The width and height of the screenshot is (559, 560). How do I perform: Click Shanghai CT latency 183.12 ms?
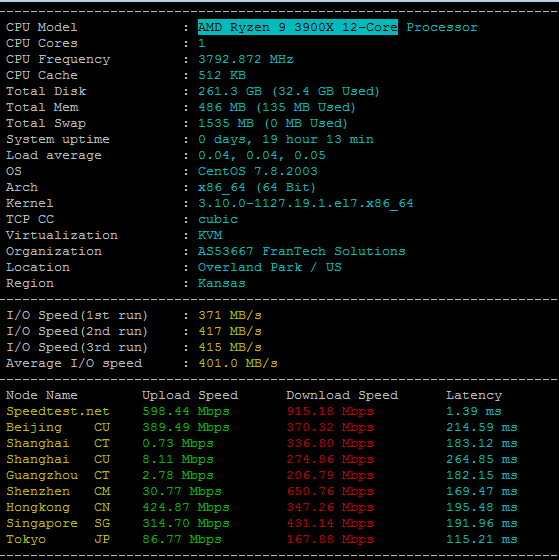click(x=482, y=443)
